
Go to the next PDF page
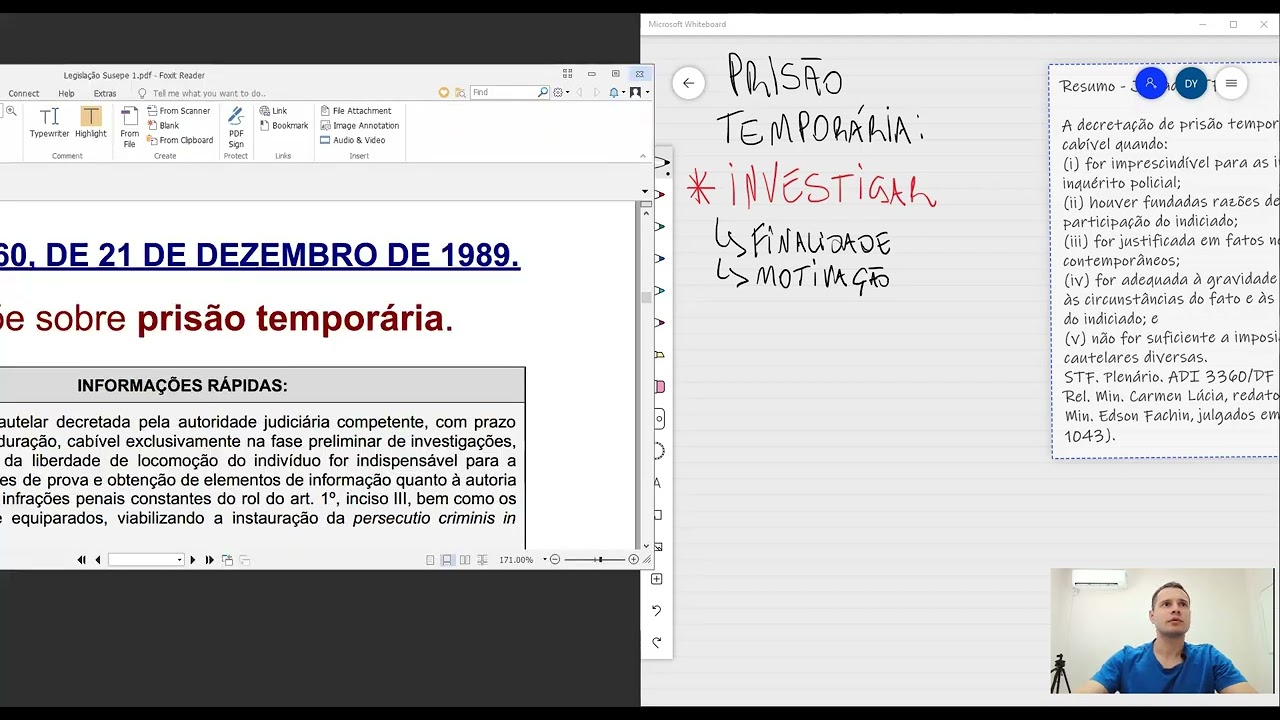click(193, 560)
